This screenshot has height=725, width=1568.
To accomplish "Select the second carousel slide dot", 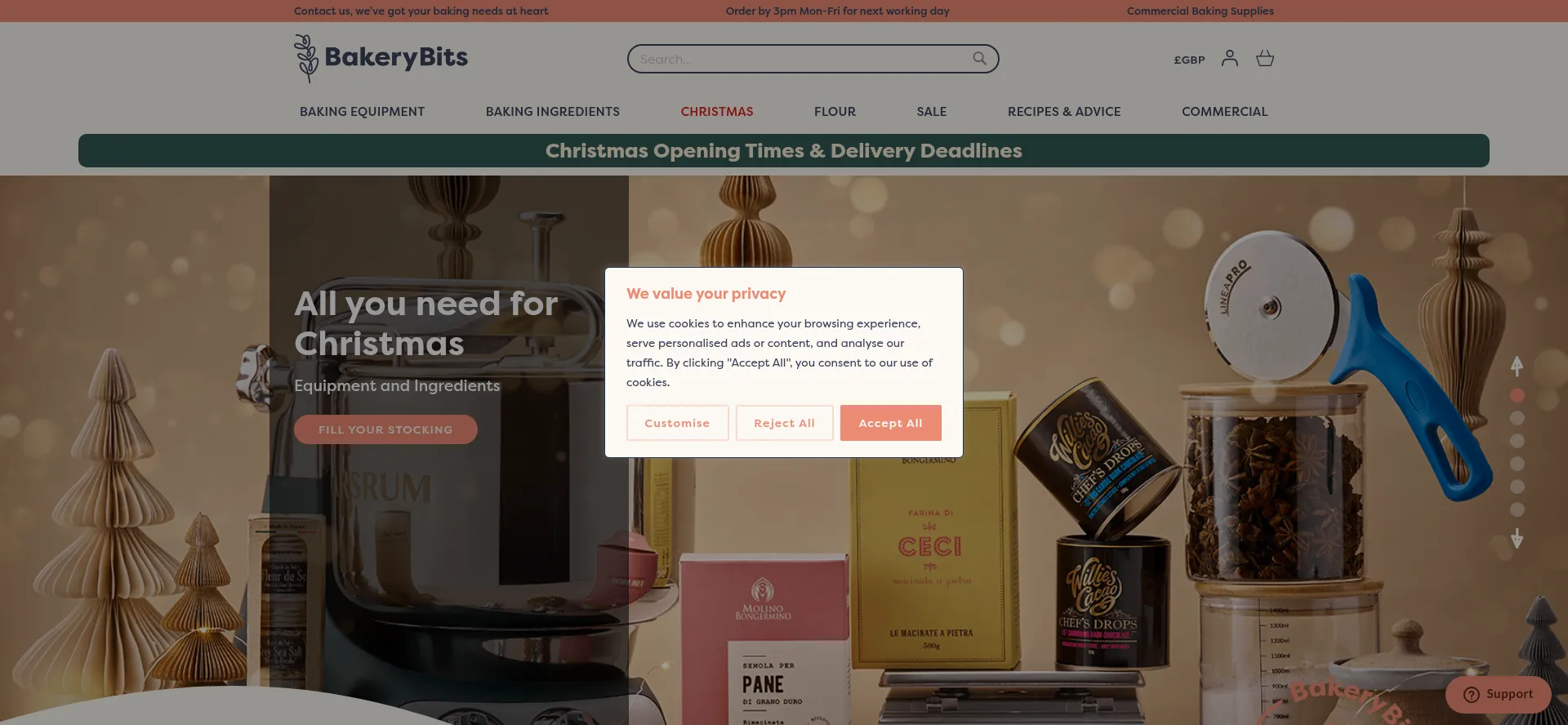I will tap(1517, 418).
